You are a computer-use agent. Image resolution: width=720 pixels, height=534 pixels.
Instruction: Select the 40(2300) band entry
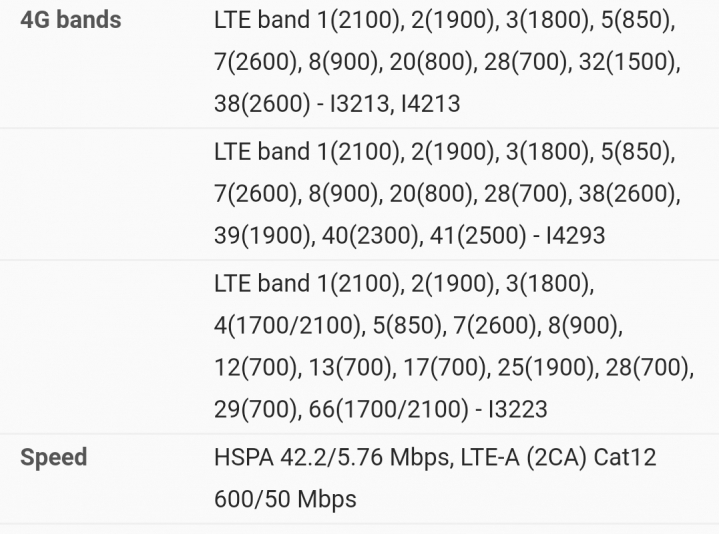point(371,235)
